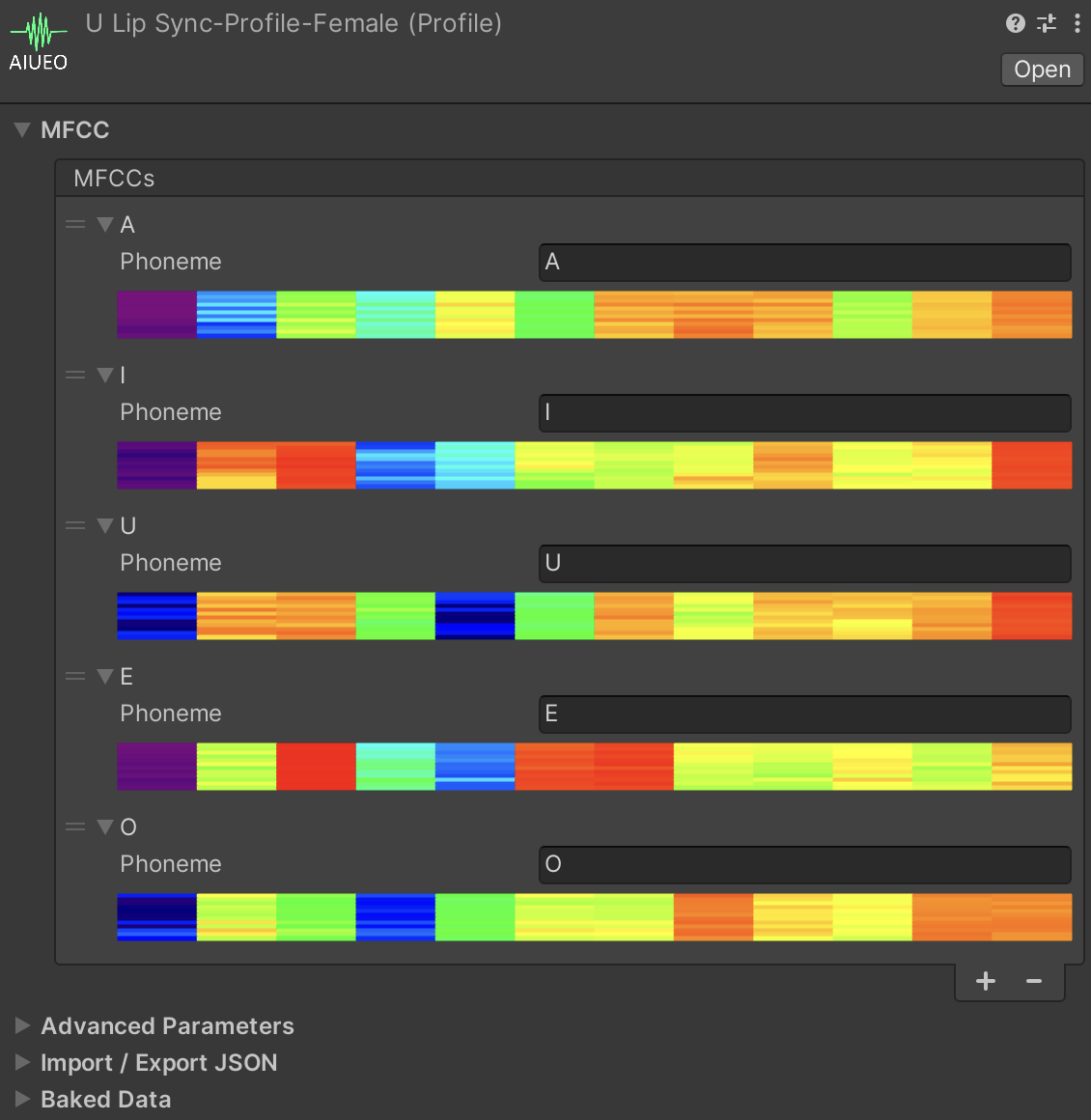This screenshot has height=1120, width=1091.
Task: Click the Phoneme field containing O
Action: (x=804, y=864)
